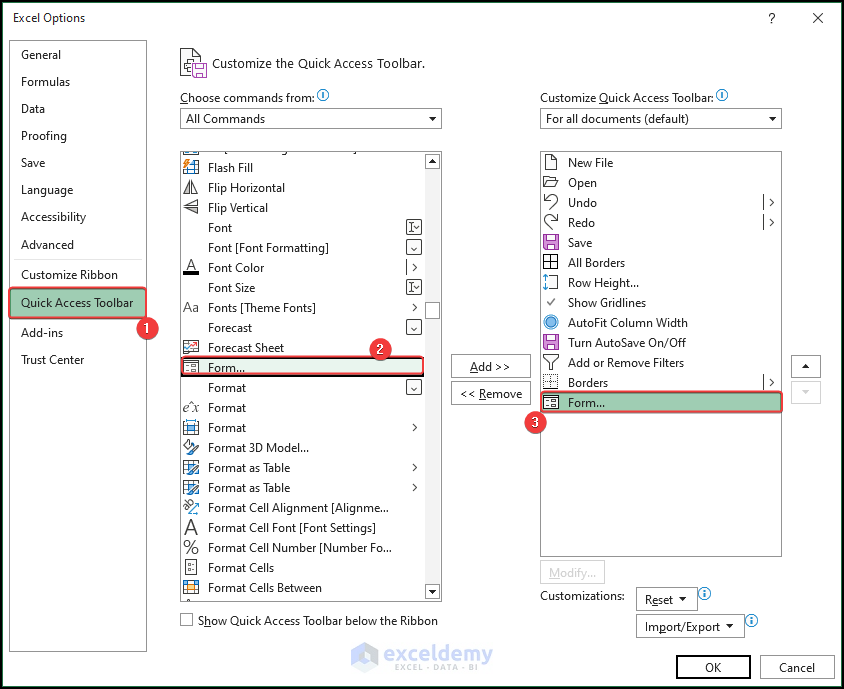844x689 pixels.
Task: Select the Format Cell Font icon
Action: [x=191, y=527]
